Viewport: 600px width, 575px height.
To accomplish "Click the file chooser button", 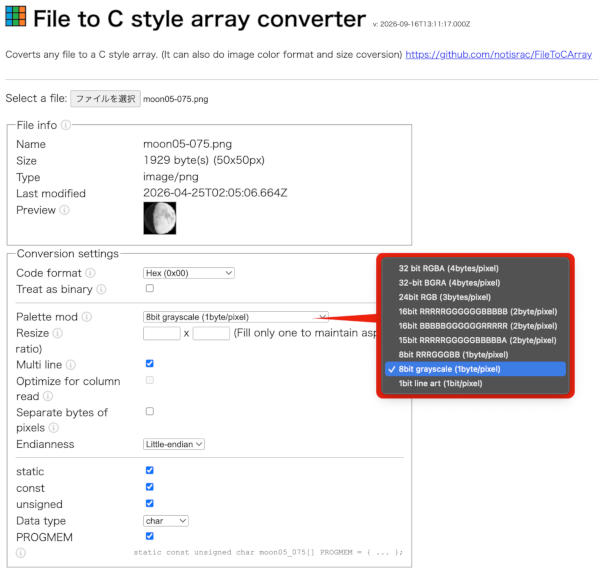I will (105, 99).
